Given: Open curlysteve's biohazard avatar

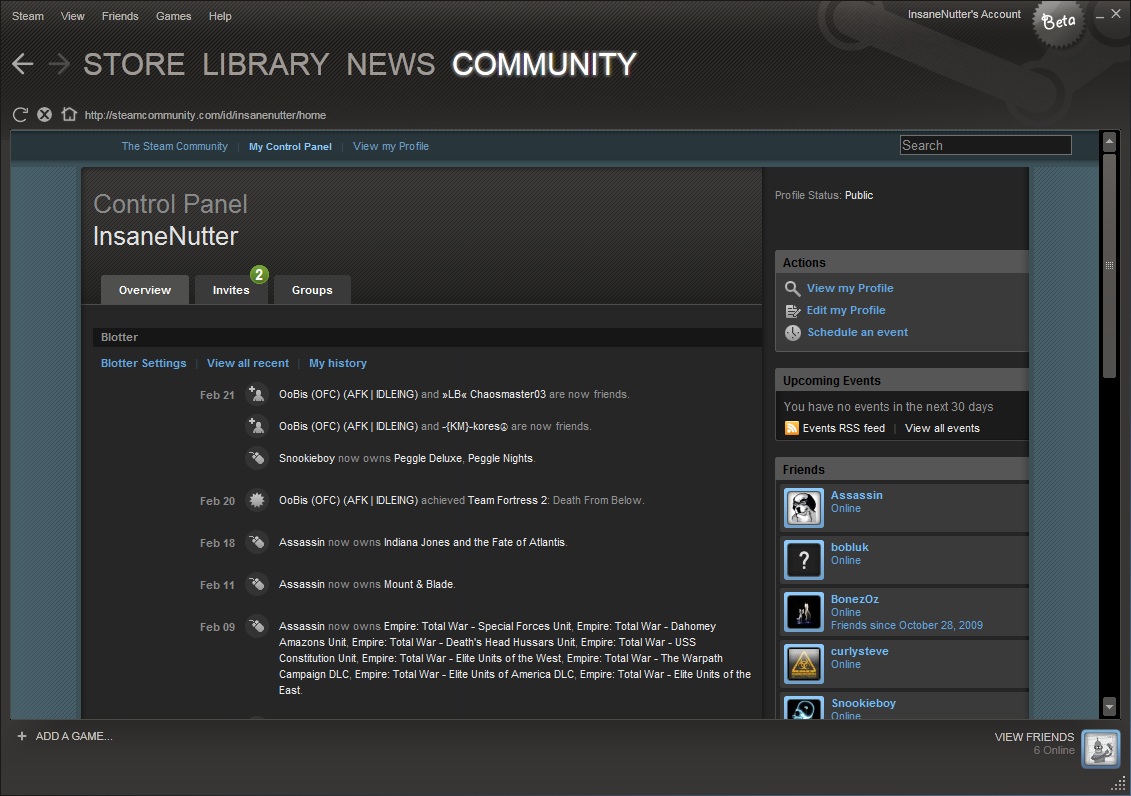Looking at the screenshot, I should tap(804, 663).
